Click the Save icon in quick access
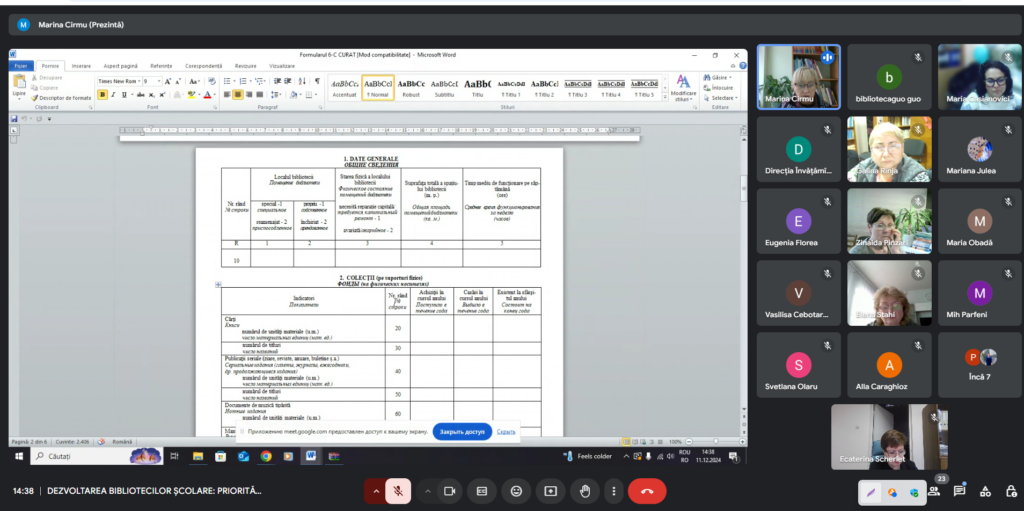Viewport: 1024px width, 511px height. point(14,119)
